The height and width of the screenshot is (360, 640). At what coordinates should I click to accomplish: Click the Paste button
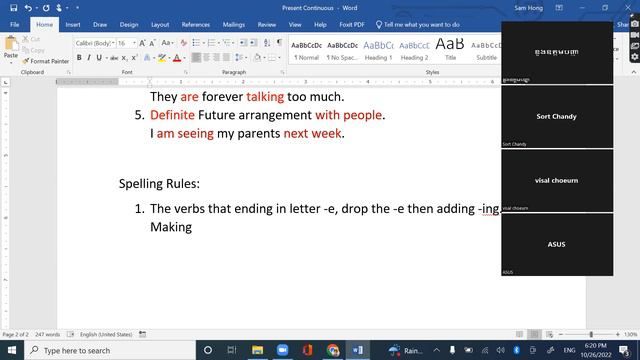pos(11,50)
